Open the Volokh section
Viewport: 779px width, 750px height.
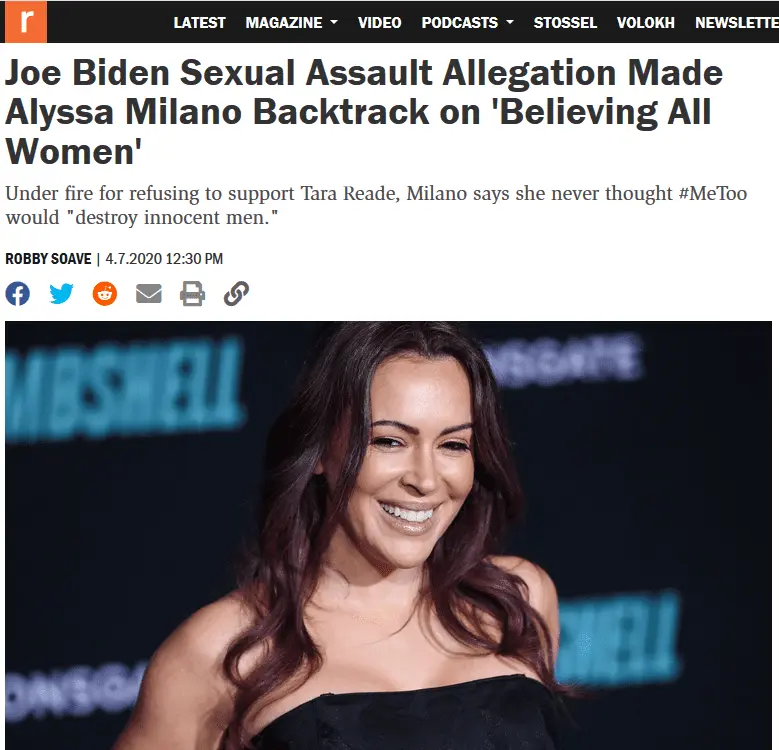646,23
